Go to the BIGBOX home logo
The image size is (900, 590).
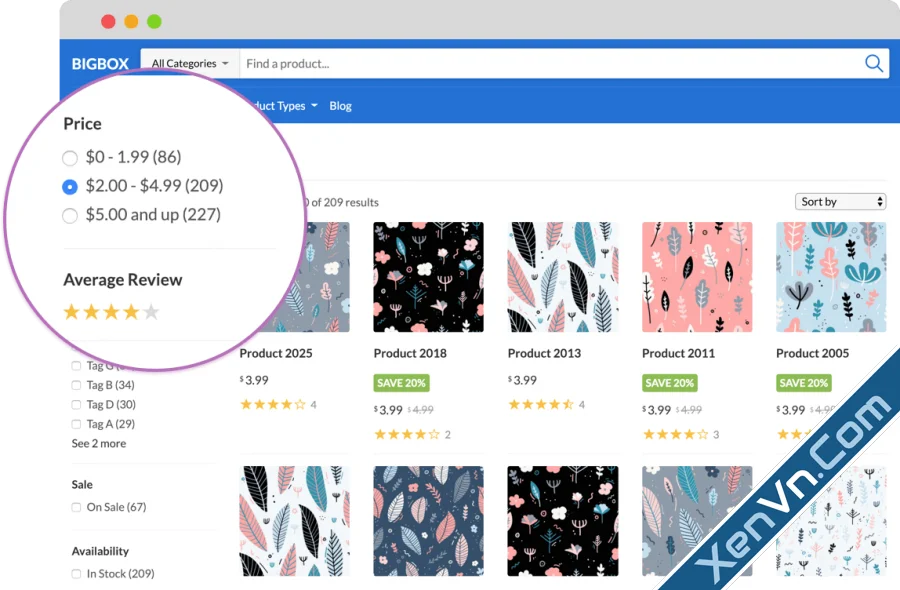click(x=100, y=64)
